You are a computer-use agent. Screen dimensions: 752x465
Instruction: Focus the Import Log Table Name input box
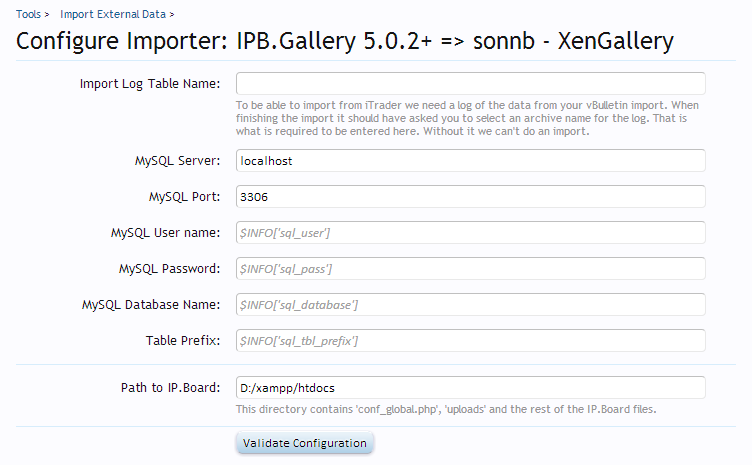point(470,84)
